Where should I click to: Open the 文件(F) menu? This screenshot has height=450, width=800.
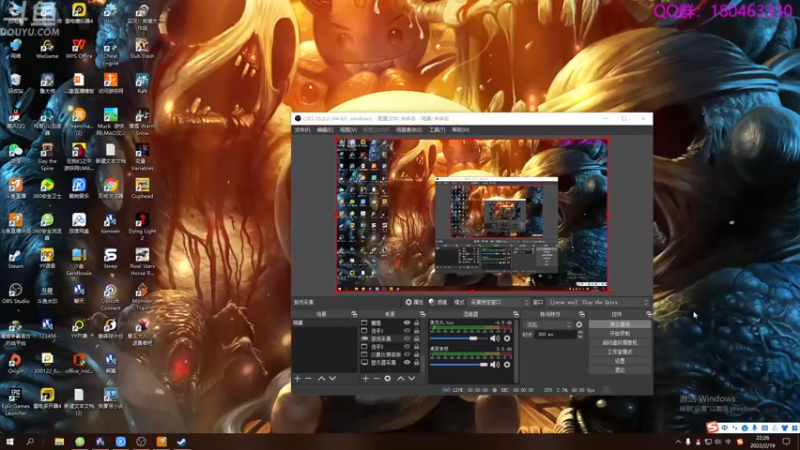tap(302, 130)
